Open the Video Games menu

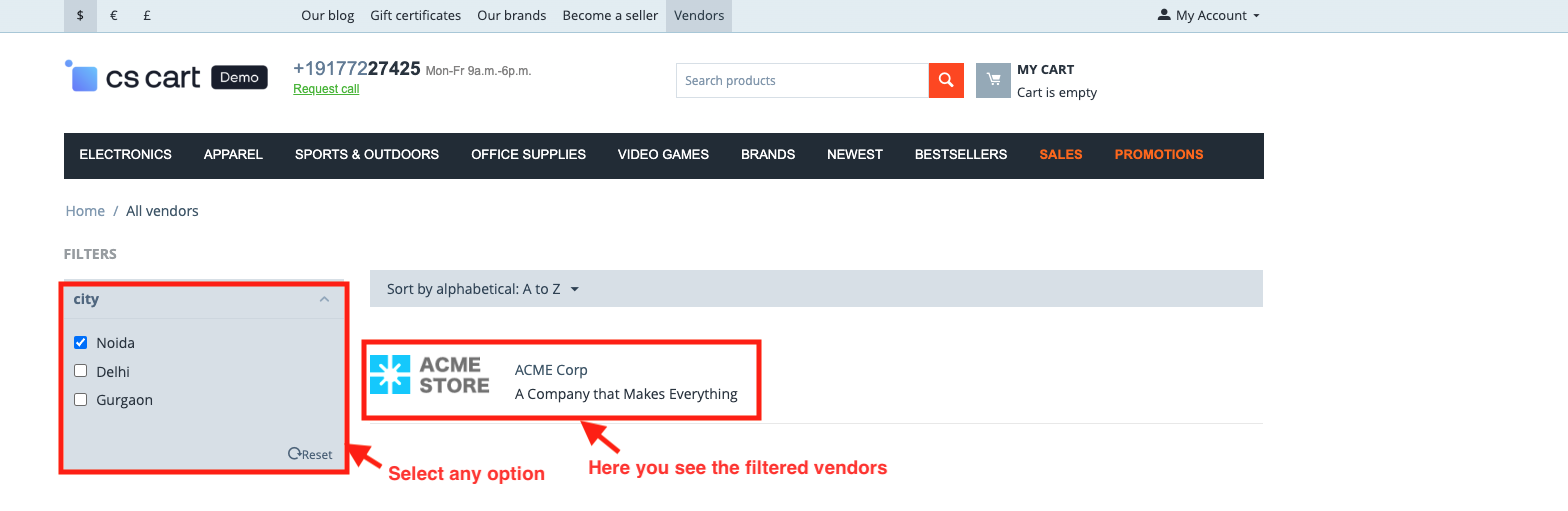click(663, 155)
